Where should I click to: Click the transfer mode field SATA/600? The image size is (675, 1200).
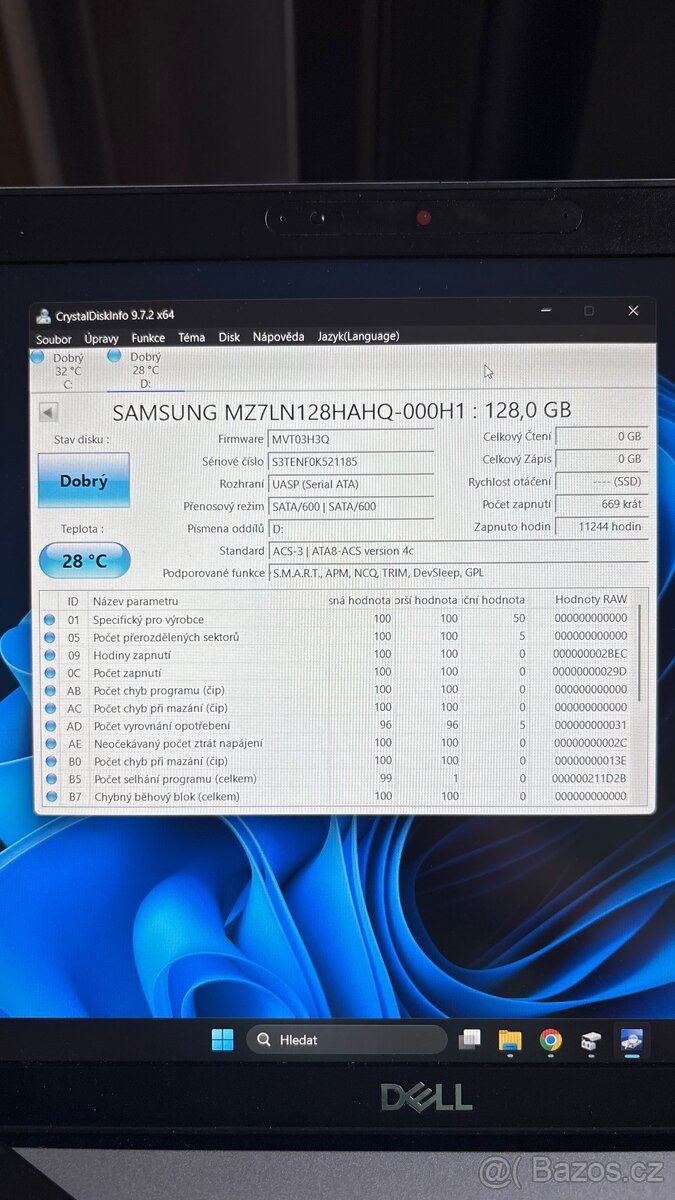coord(351,506)
